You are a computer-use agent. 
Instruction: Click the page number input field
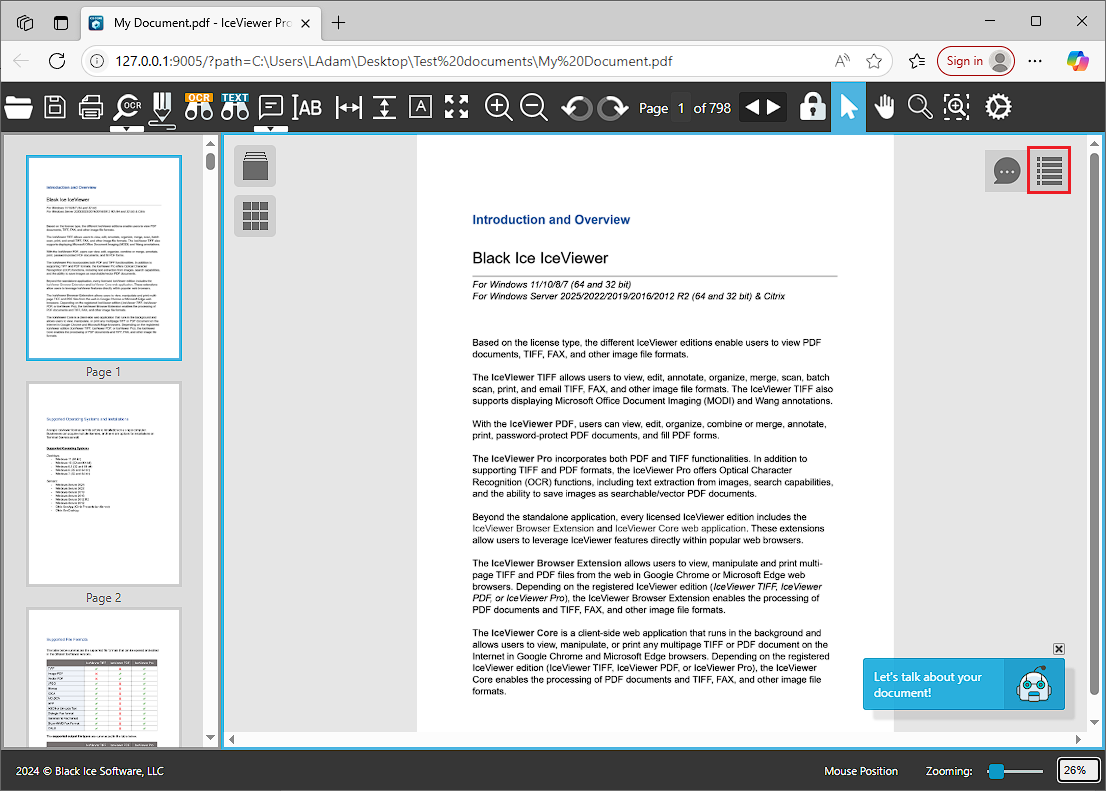[681, 108]
